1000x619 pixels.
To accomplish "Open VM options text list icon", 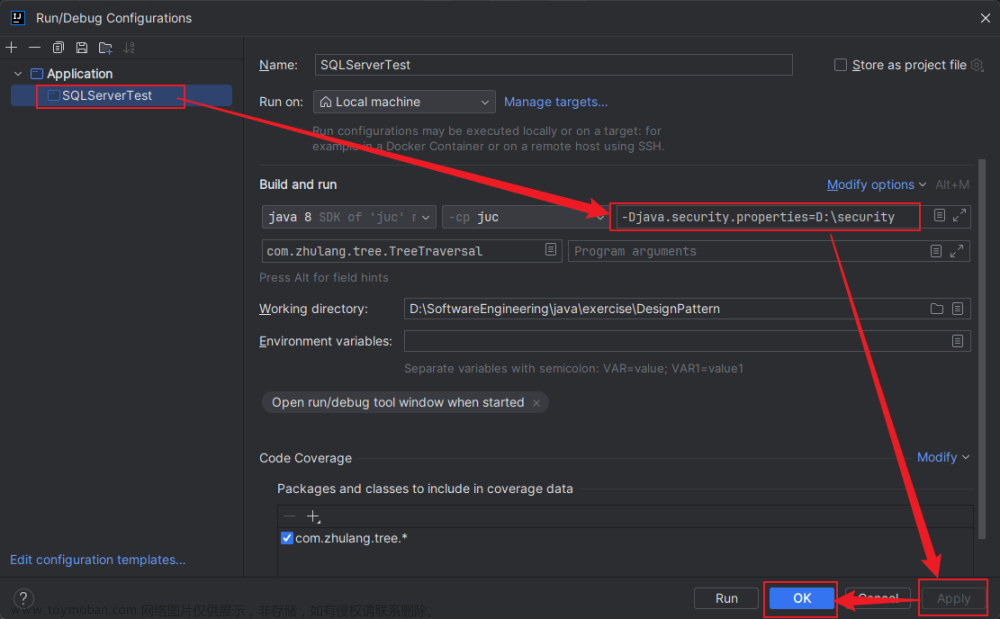I will click(x=939, y=215).
